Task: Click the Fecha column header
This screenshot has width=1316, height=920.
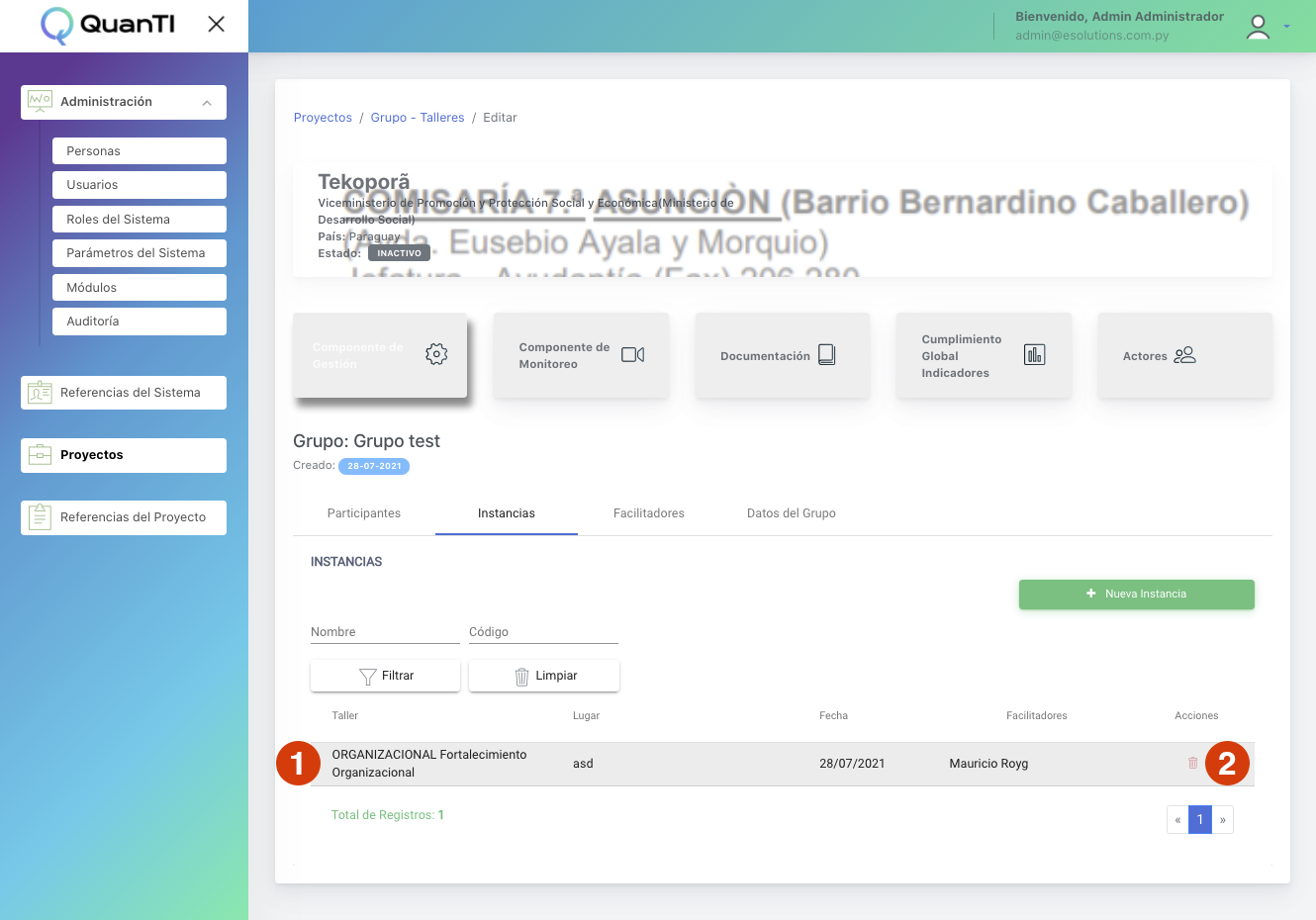Action: tap(833, 715)
